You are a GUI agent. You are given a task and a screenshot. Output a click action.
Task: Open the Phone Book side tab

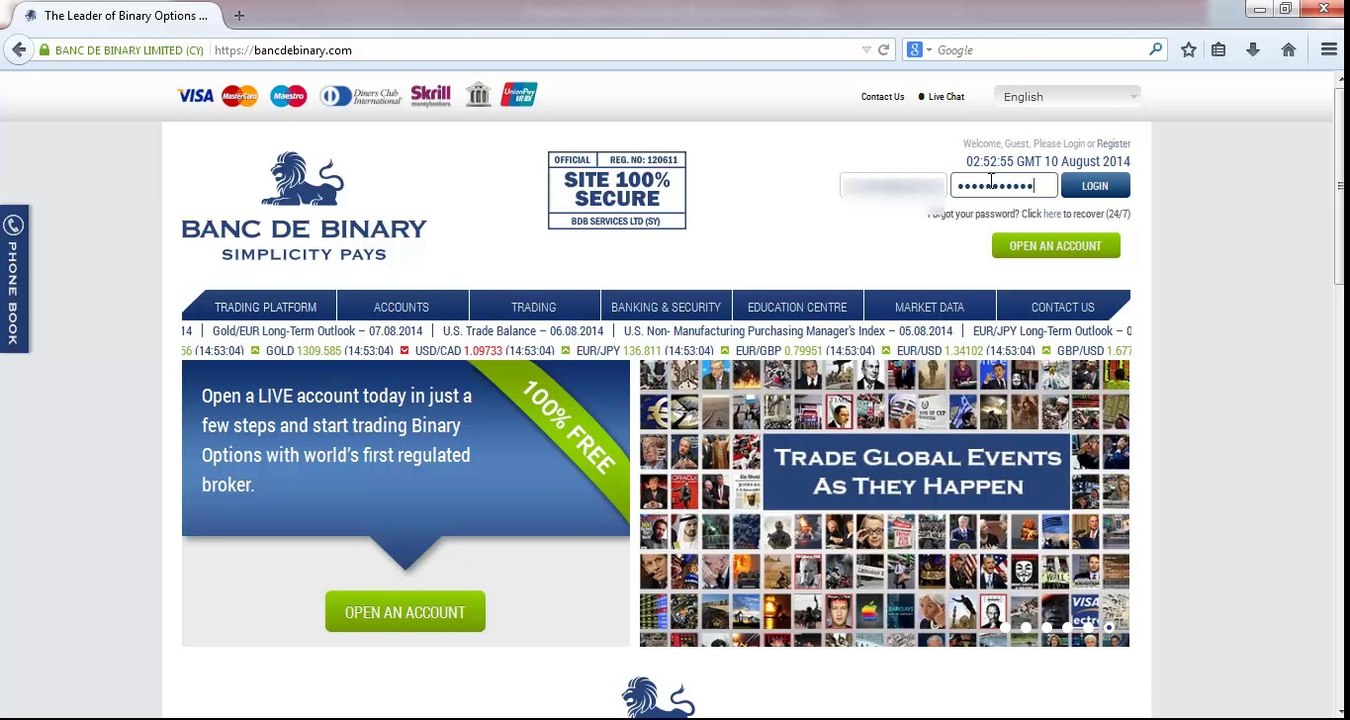coord(14,279)
